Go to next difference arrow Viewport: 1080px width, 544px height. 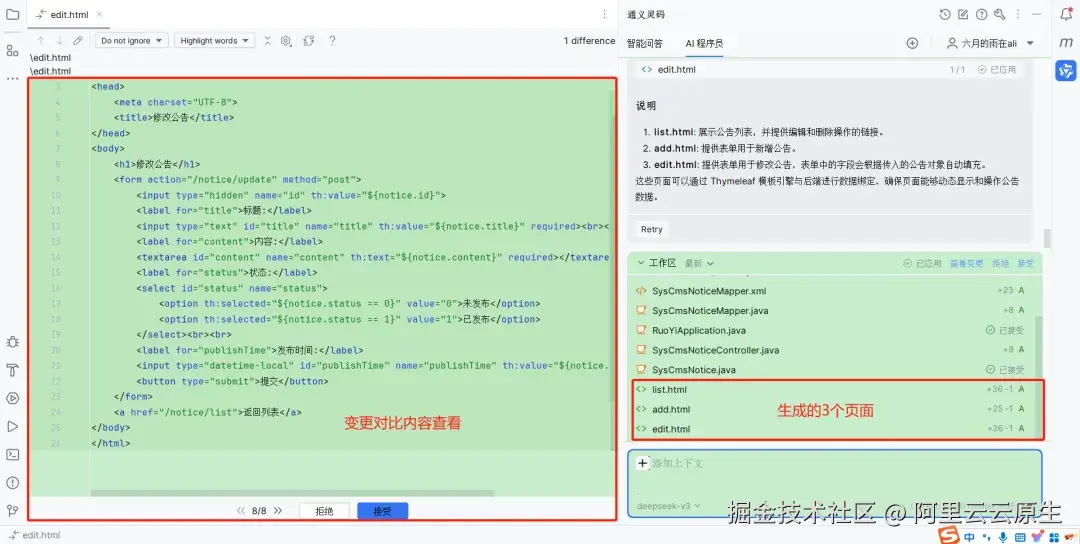59,41
